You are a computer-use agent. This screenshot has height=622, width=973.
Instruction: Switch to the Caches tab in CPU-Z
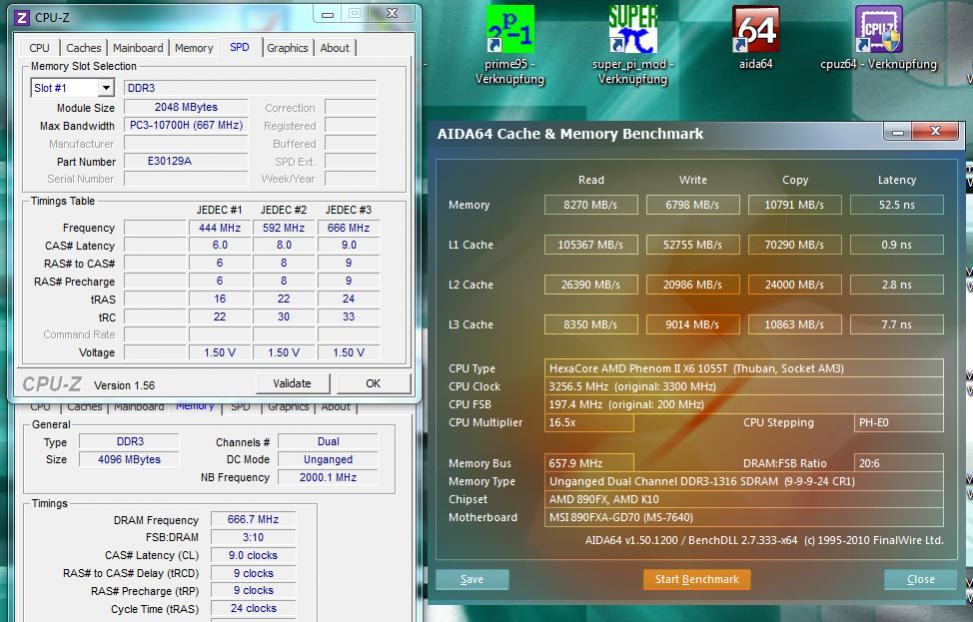(83, 48)
